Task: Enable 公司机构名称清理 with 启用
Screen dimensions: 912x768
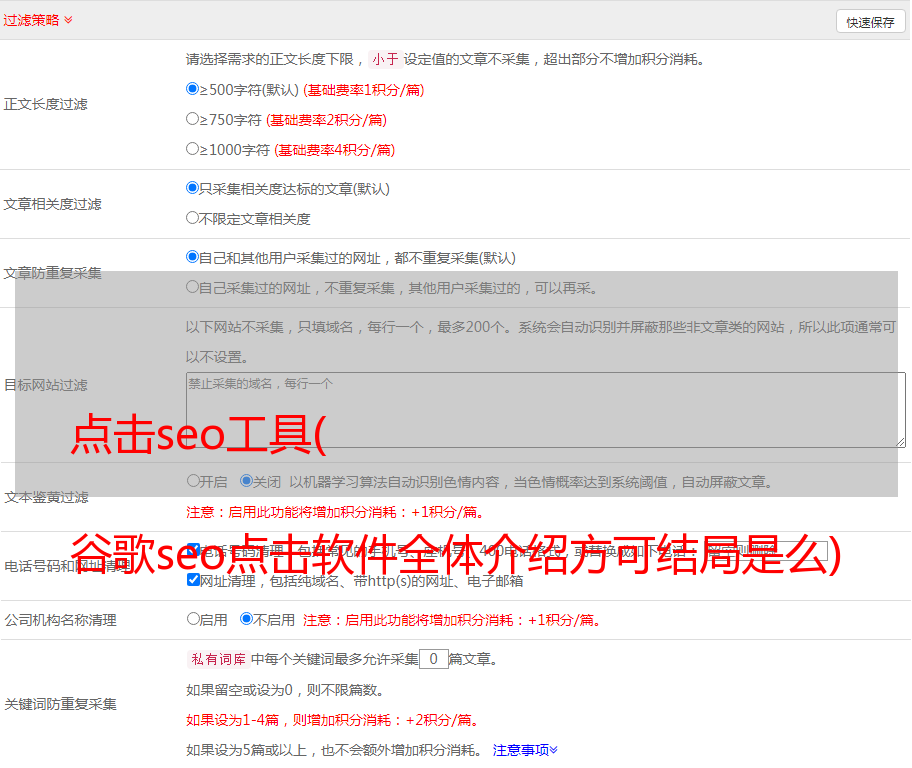Action: tap(193, 618)
